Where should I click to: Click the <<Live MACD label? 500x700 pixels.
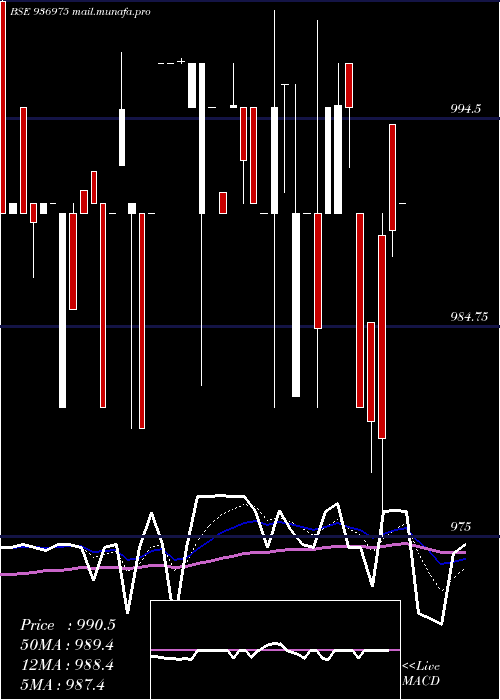pyautogui.click(x=421, y=674)
